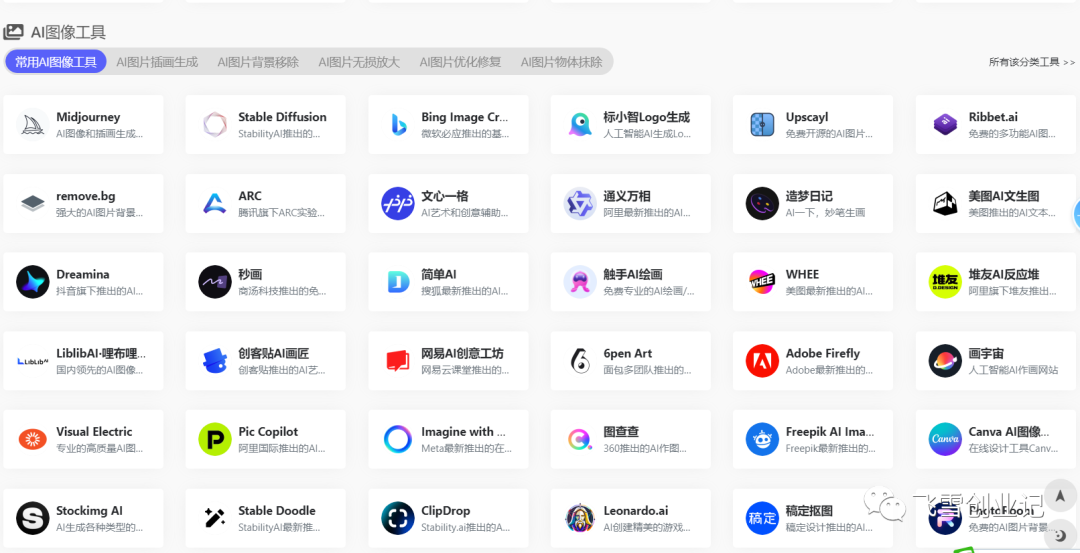Click the Freepik robot icon

pyautogui.click(x=762, y=439)
